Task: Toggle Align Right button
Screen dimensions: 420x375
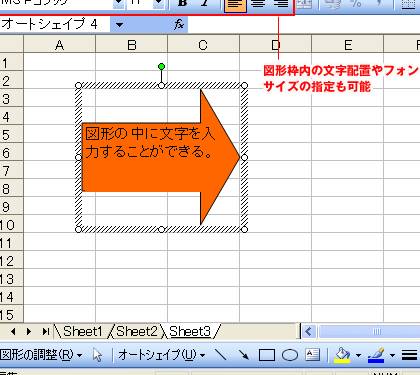Action: 281,4
